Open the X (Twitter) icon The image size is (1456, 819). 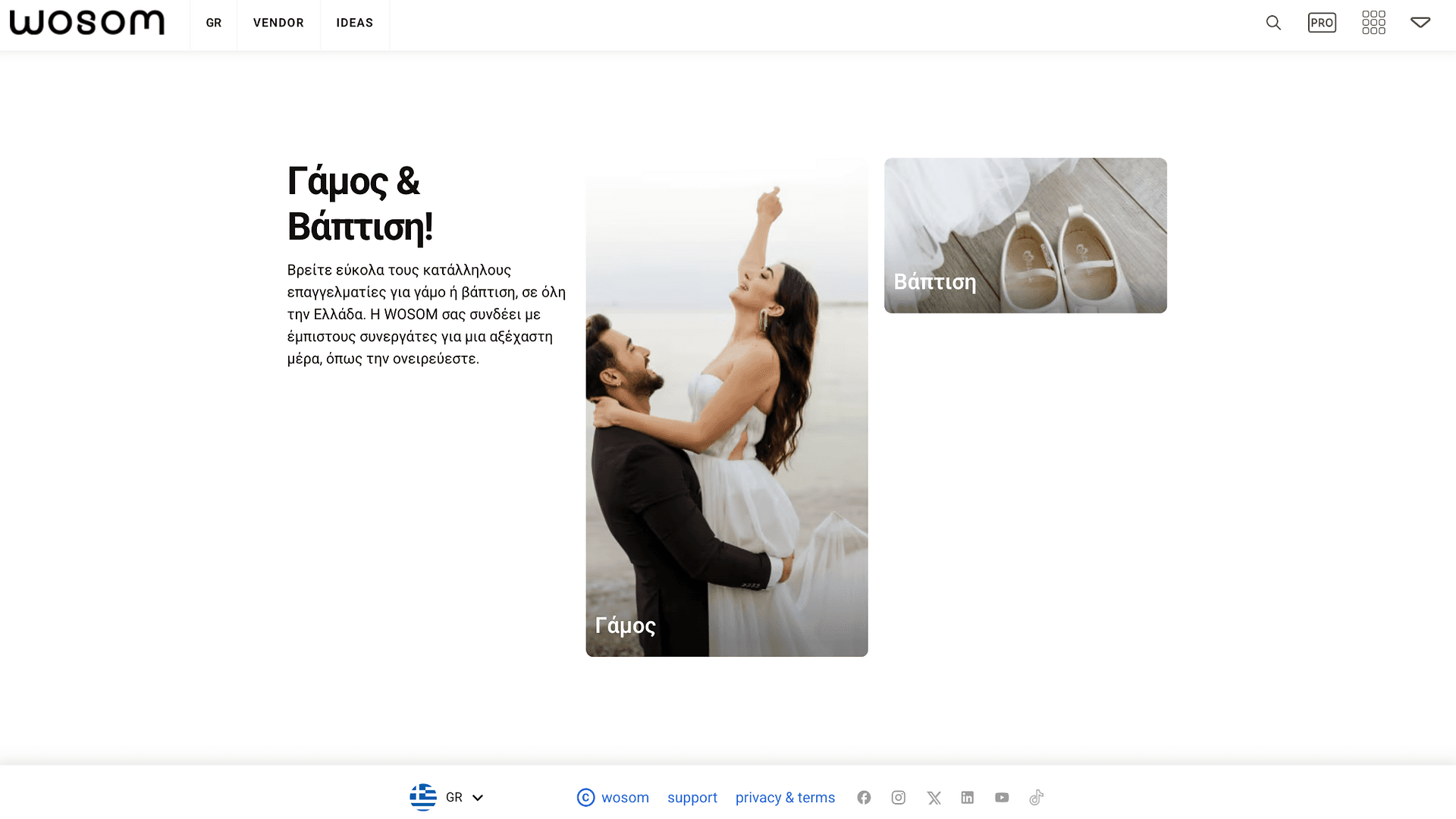[934, 798]
